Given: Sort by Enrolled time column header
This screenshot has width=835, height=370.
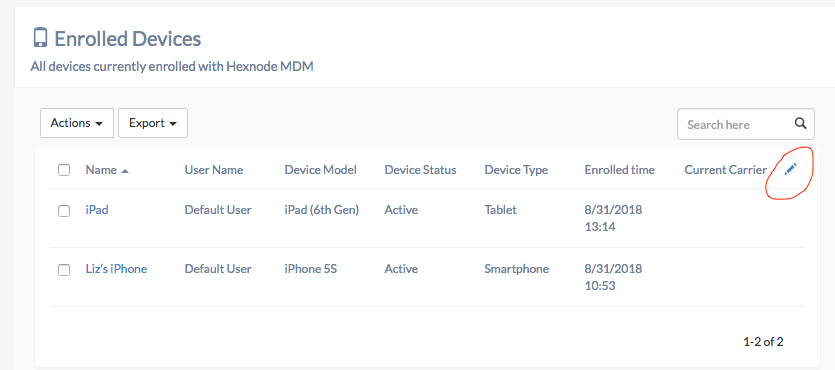Looking at the screenshot, I should coord(619,170).
